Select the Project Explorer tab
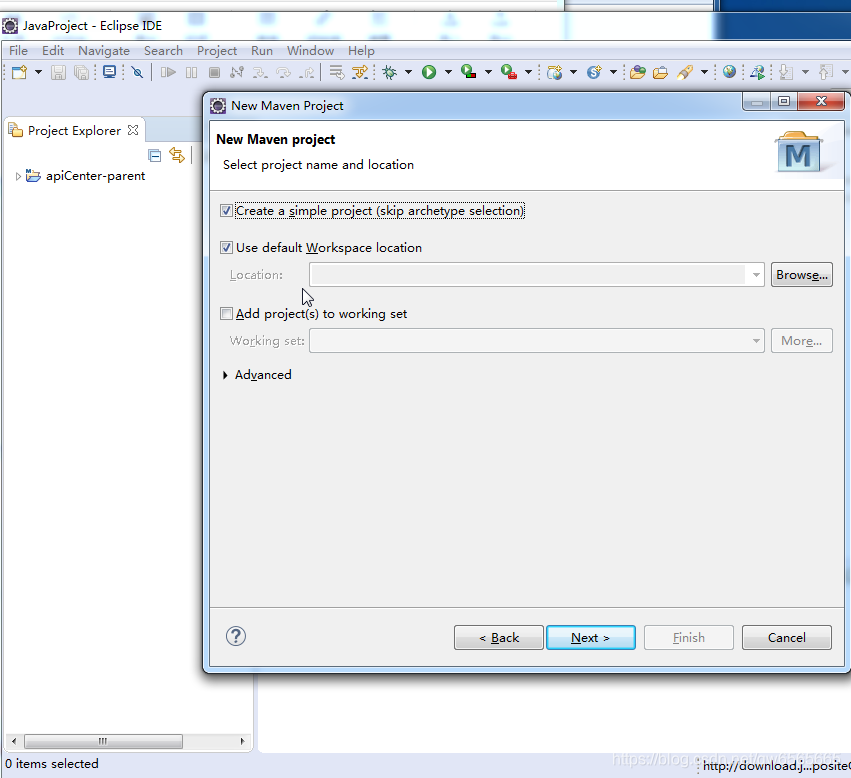 pos(74,130)
